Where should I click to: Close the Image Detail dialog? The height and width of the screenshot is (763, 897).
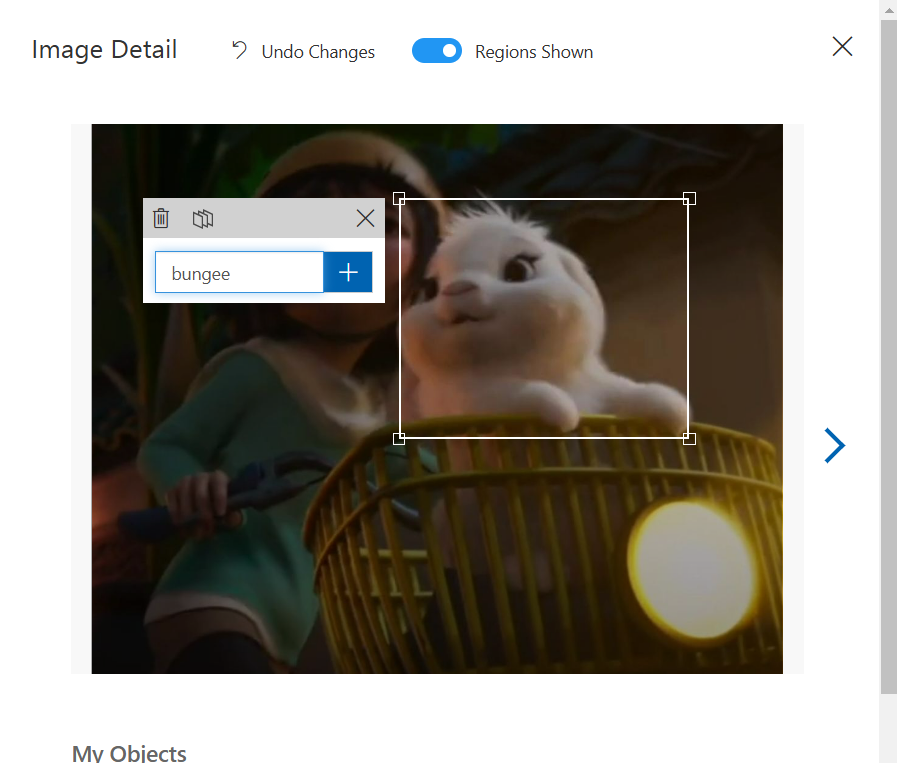tap(842, 46)
